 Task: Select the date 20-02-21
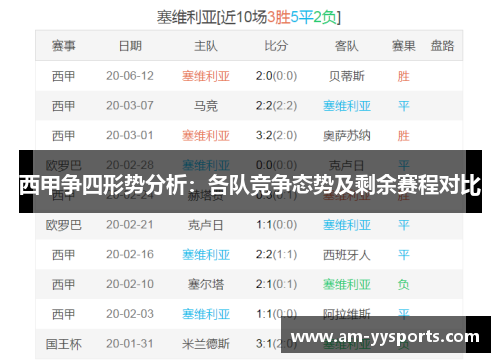coord(130,225)
